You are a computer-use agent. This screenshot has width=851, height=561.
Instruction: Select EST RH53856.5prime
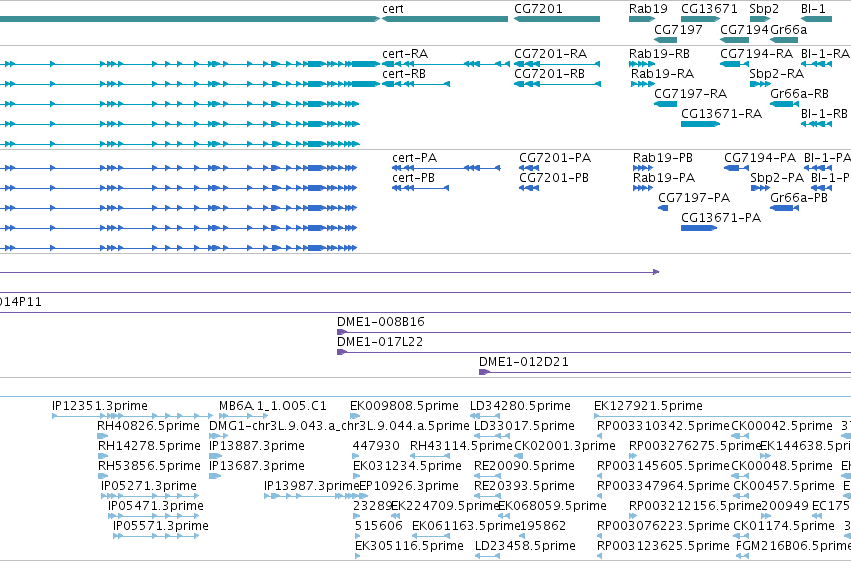(x=103, y=476)
